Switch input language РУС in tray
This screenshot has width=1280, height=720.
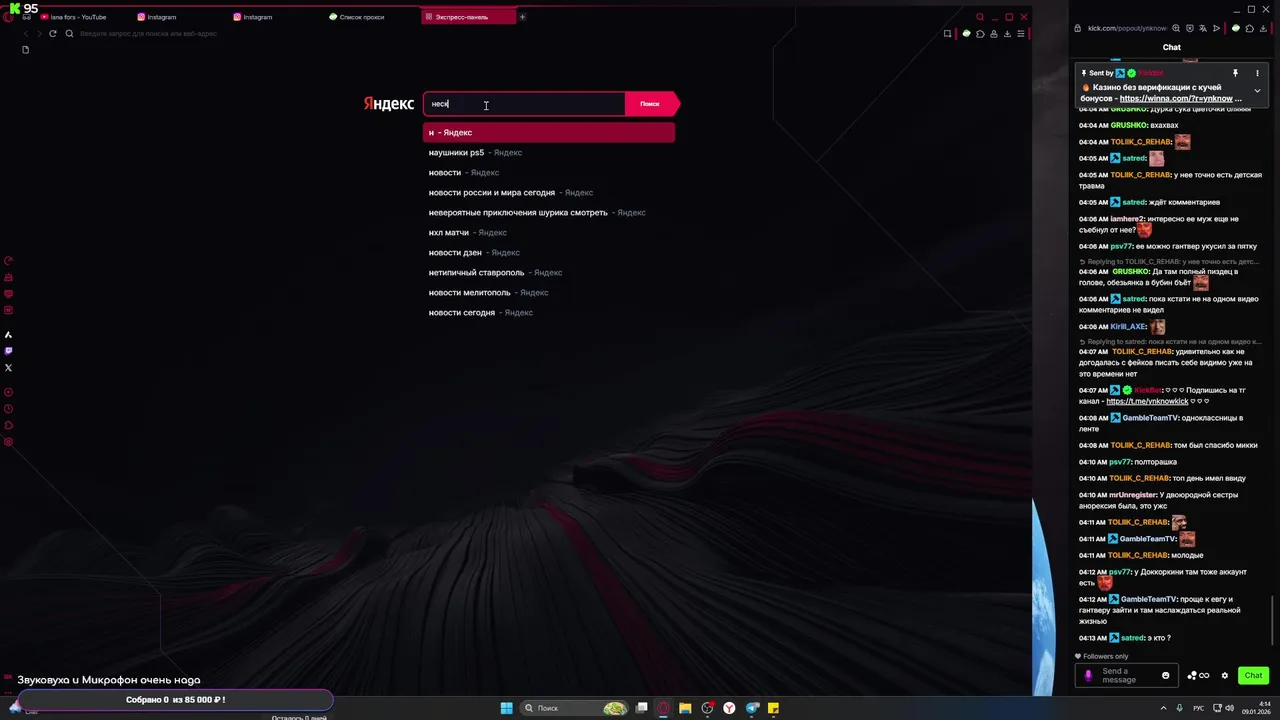(x=1199, y=708)
